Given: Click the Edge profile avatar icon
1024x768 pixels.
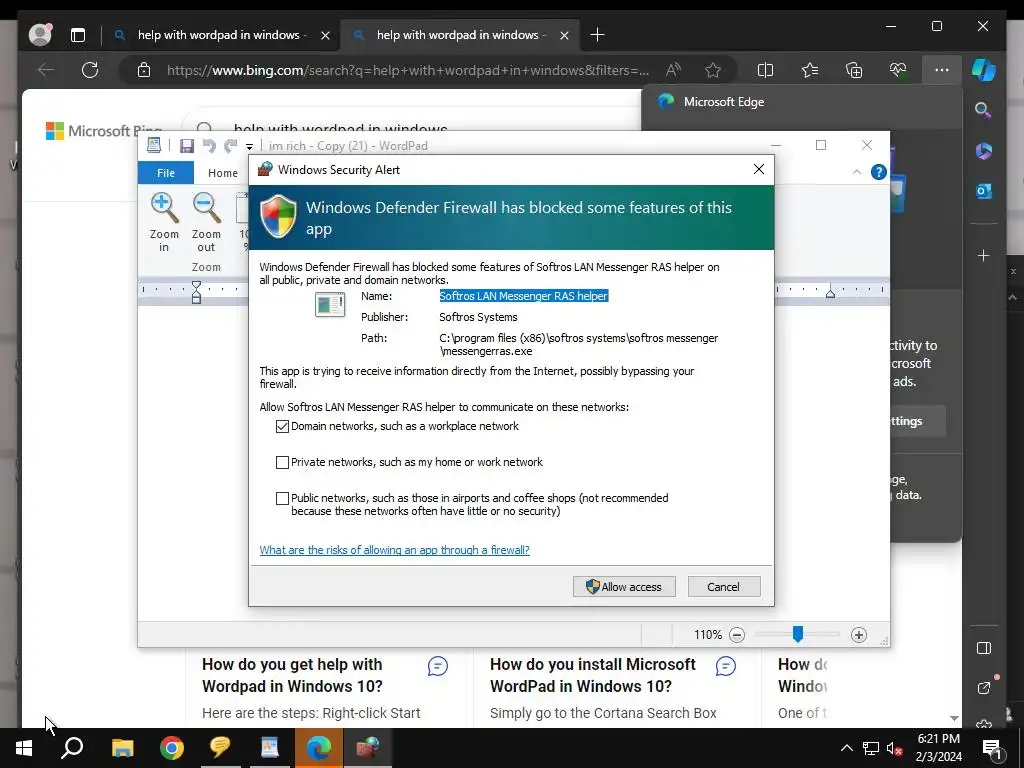Looking at the screenshot, I should (40, 35).
